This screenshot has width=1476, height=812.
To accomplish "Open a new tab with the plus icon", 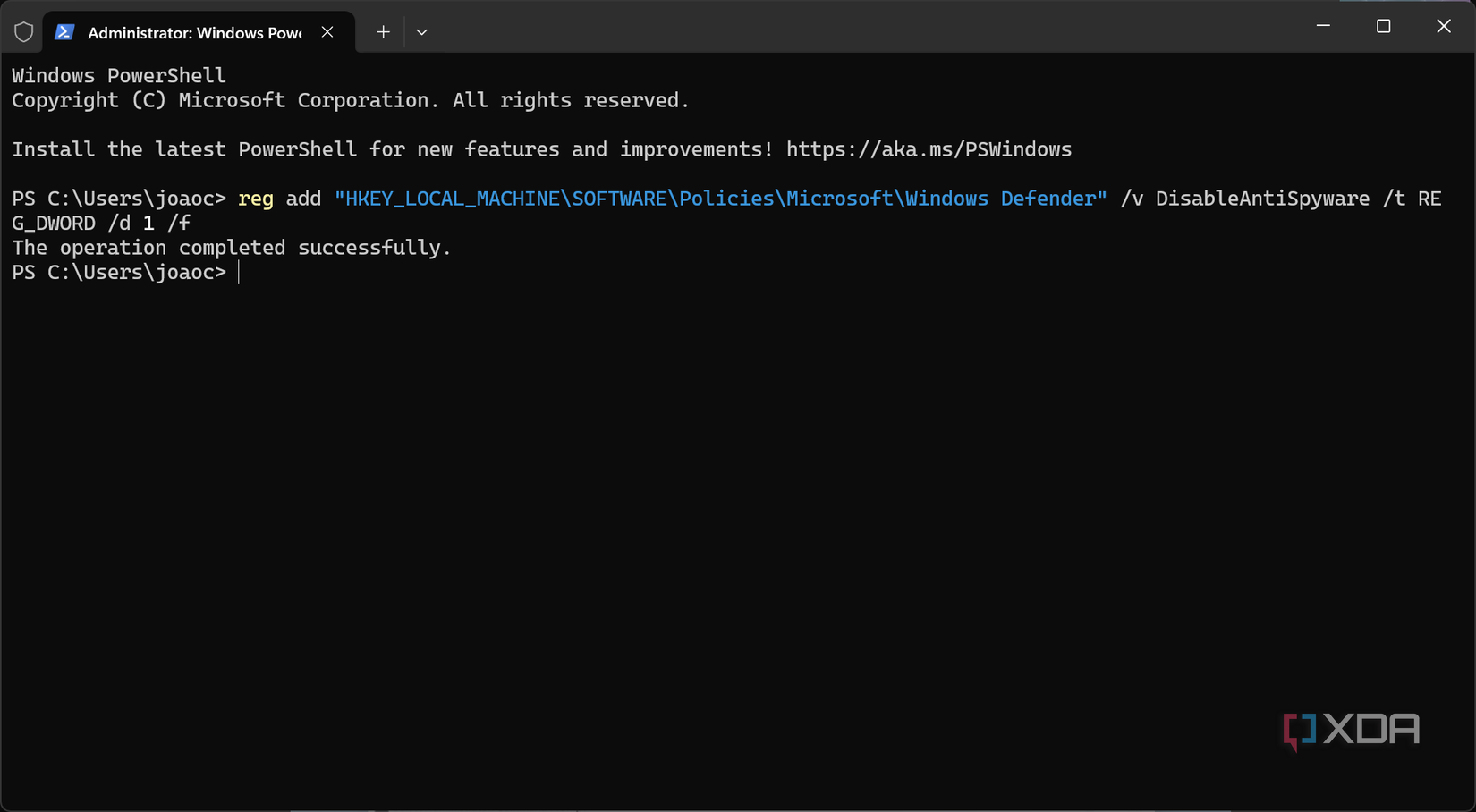I will (x=382, y=31).
